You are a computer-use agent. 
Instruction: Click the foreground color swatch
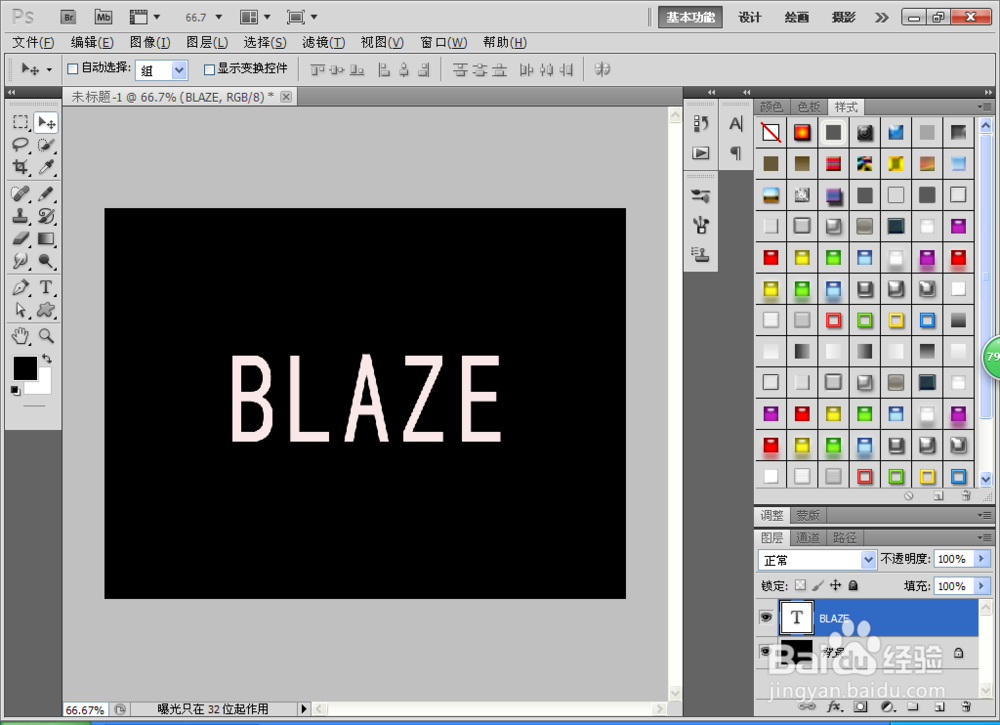coord(26,368)
